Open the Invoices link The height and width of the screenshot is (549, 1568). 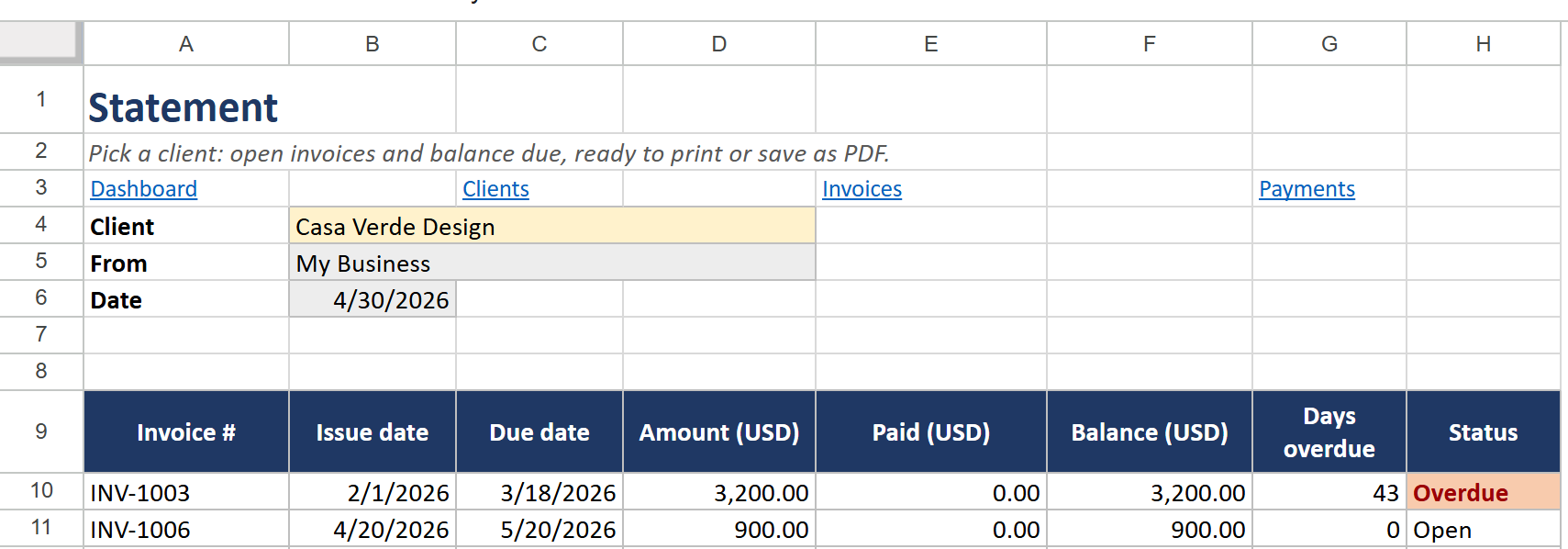coord(862,189)
